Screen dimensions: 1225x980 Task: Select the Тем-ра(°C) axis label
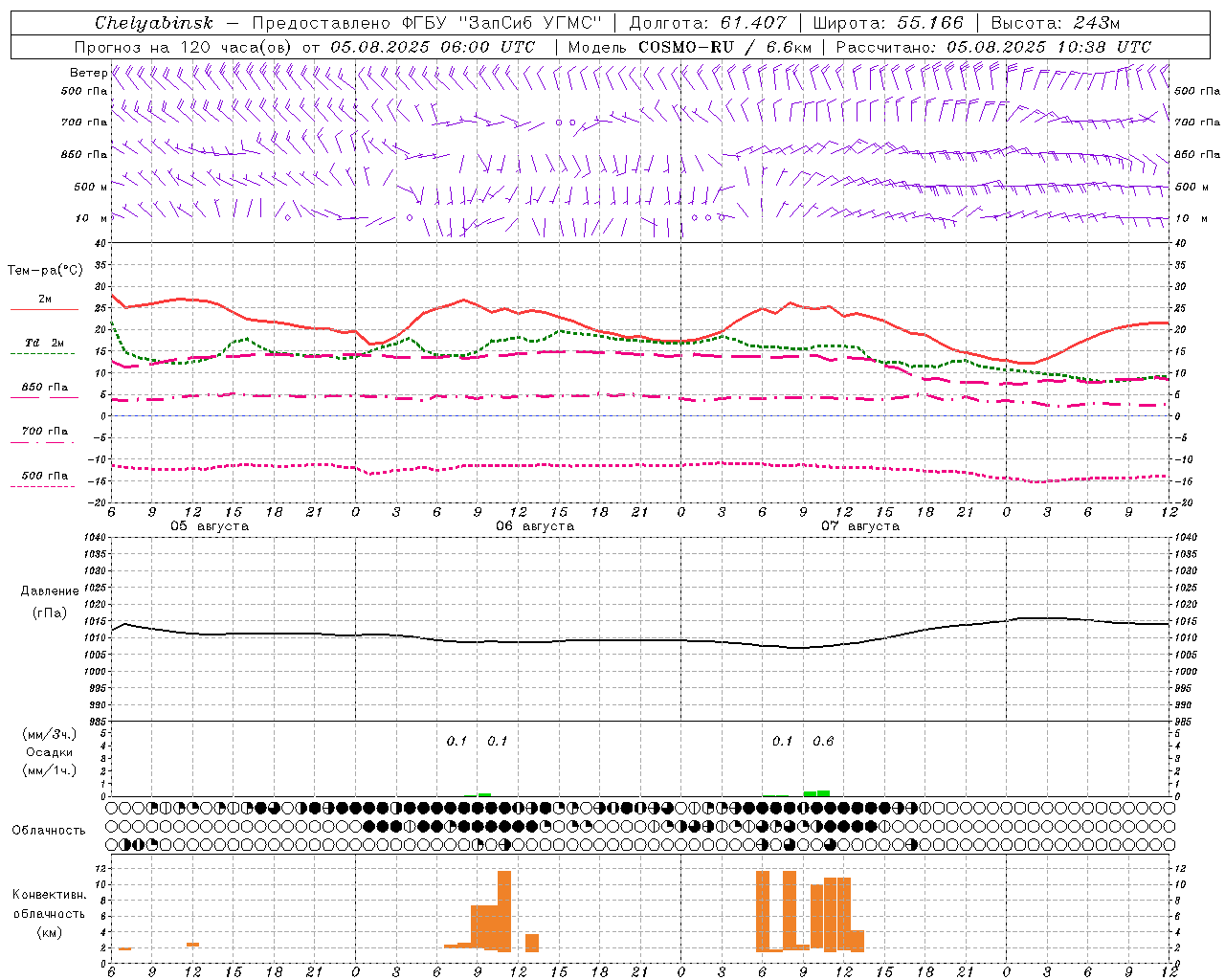[x=45, y=271]
